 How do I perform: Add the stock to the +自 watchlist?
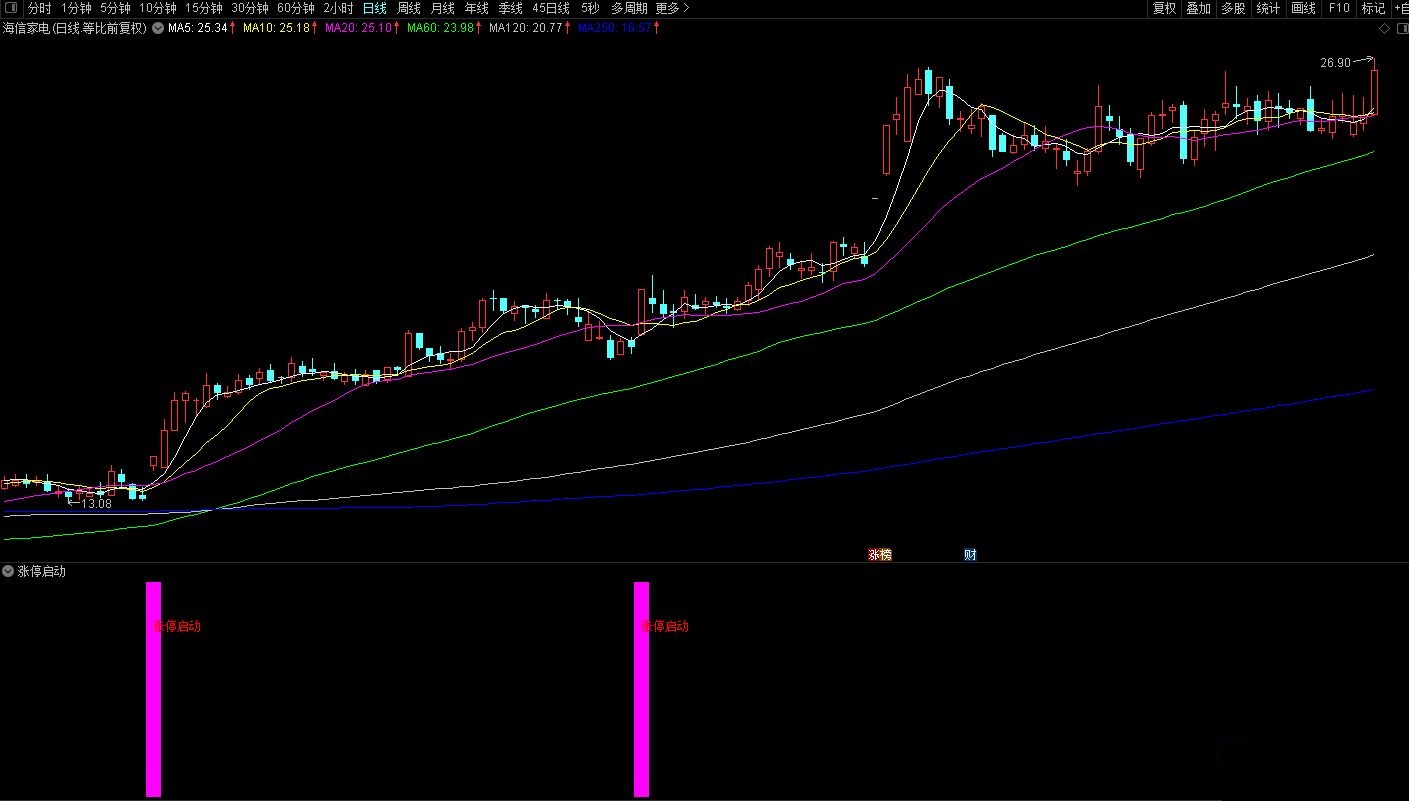click(x=1401, y=8)
